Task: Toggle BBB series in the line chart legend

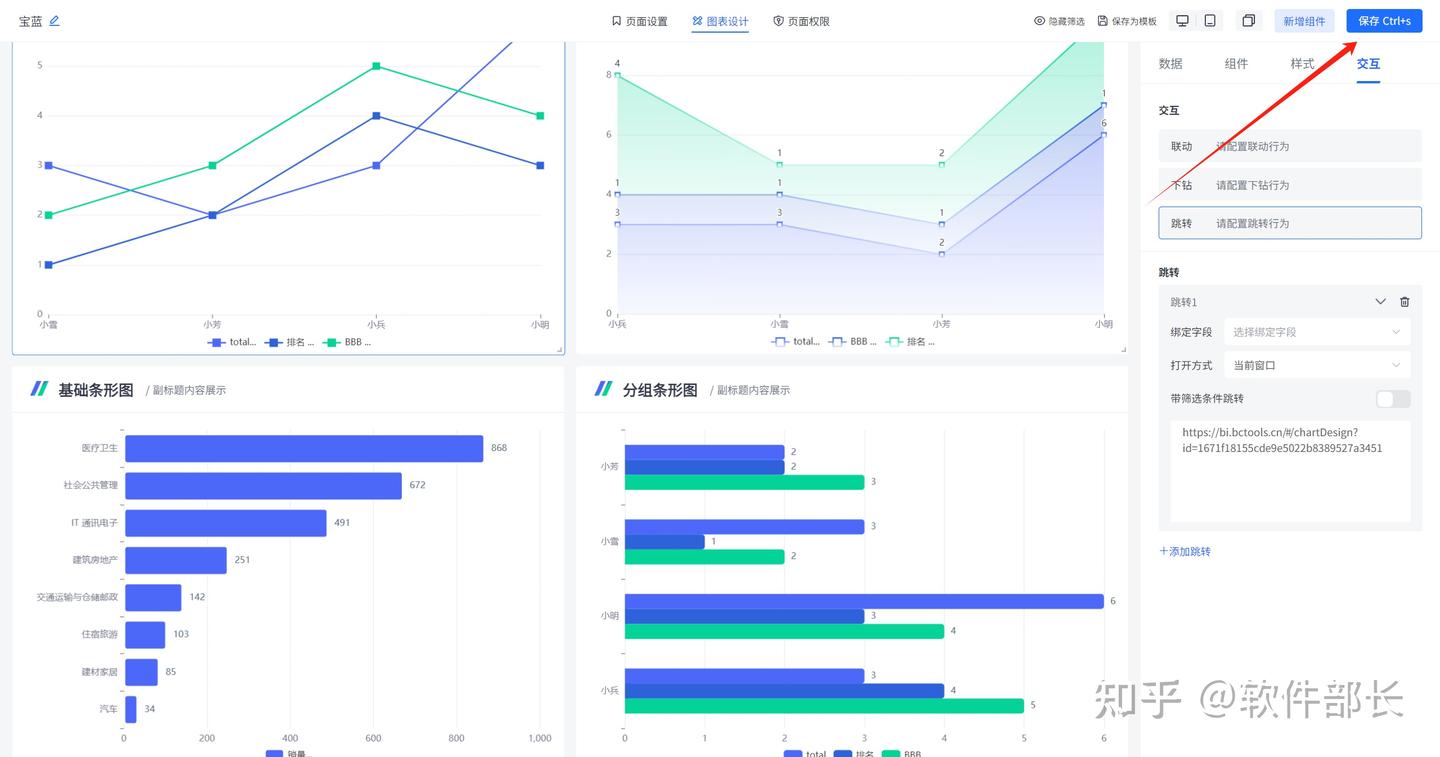Action: coord(348,342)
